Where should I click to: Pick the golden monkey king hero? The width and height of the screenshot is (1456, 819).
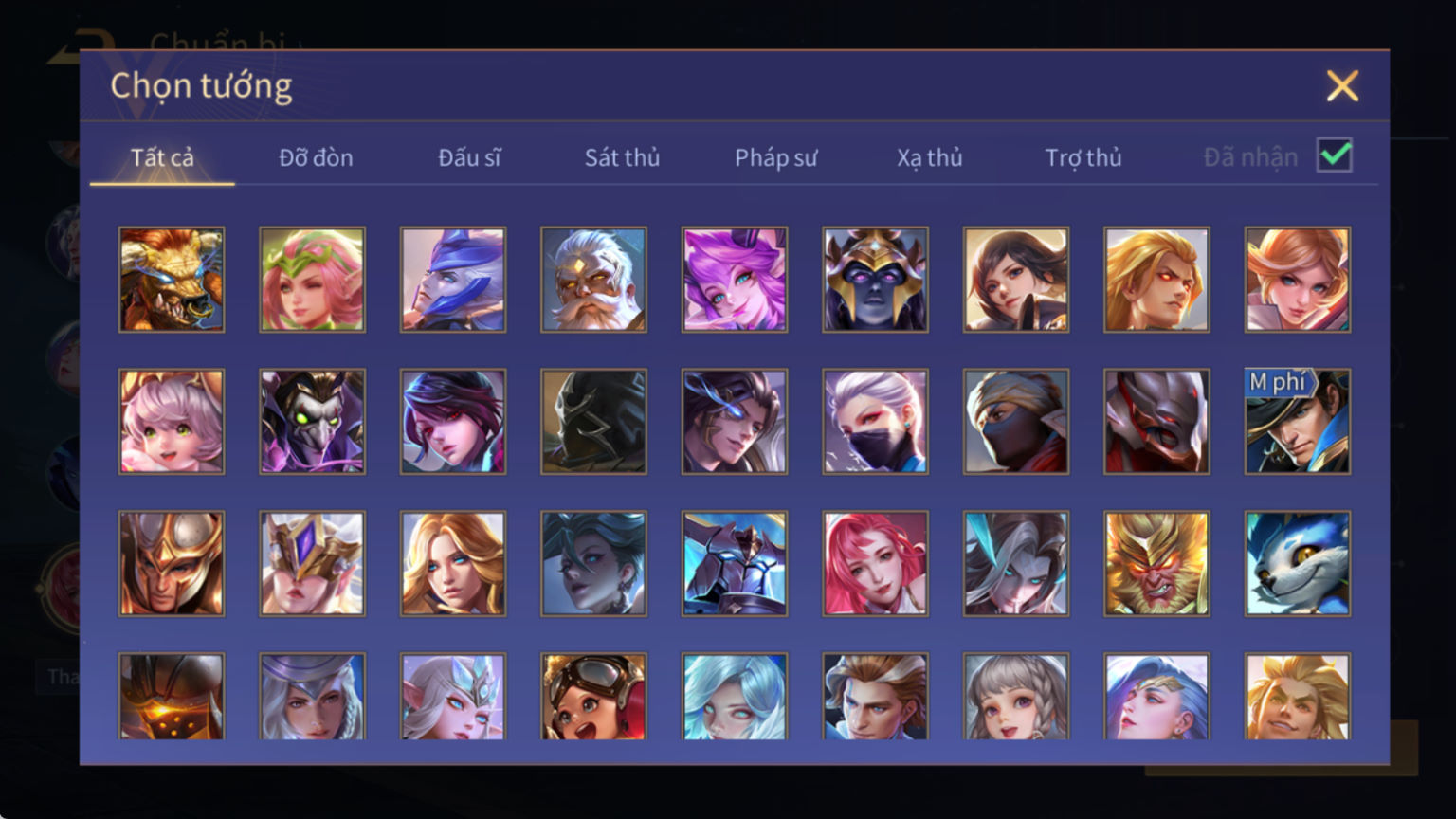[1156, 564]
